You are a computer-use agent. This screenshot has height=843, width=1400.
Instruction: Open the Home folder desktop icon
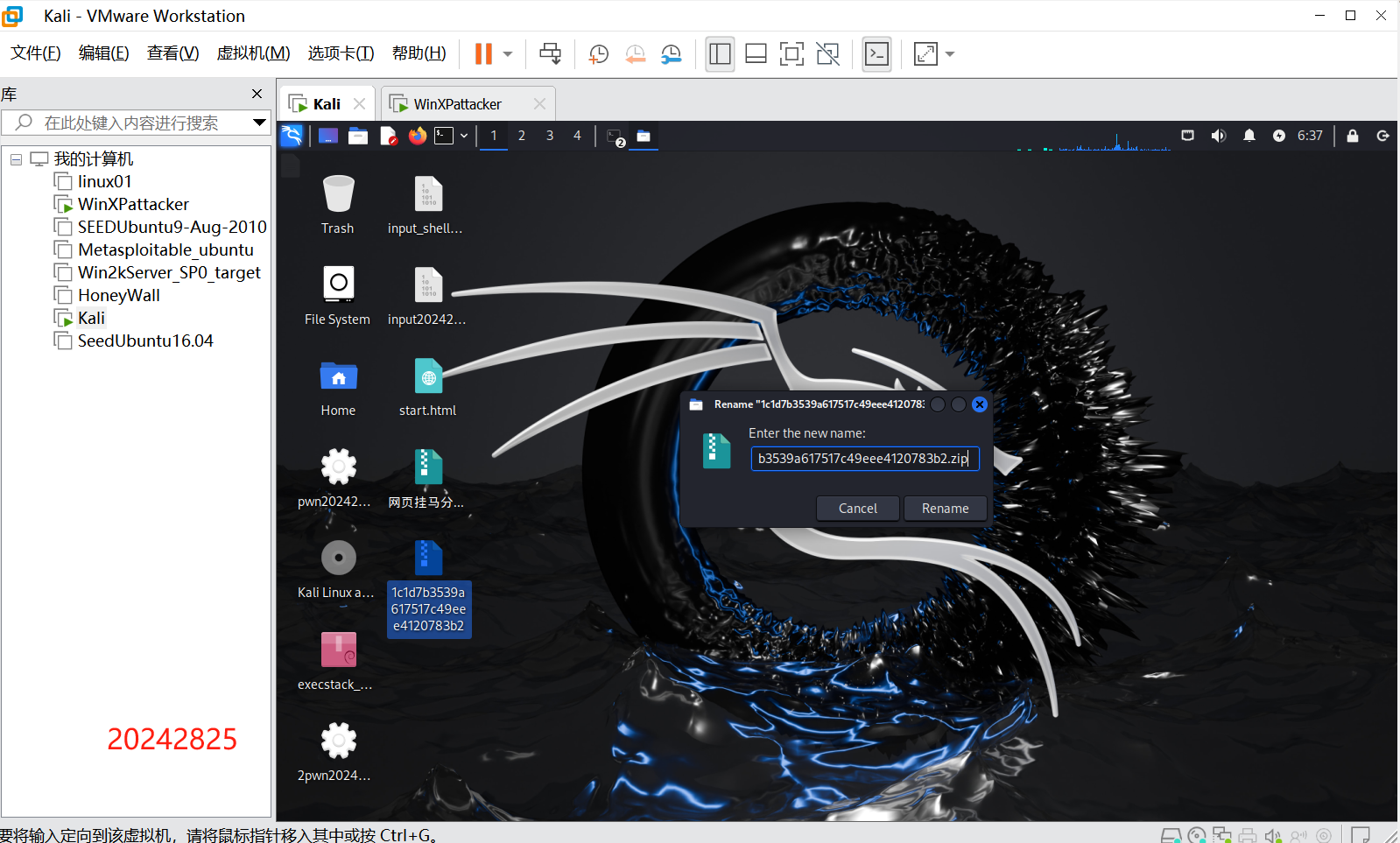coord(338,387)
